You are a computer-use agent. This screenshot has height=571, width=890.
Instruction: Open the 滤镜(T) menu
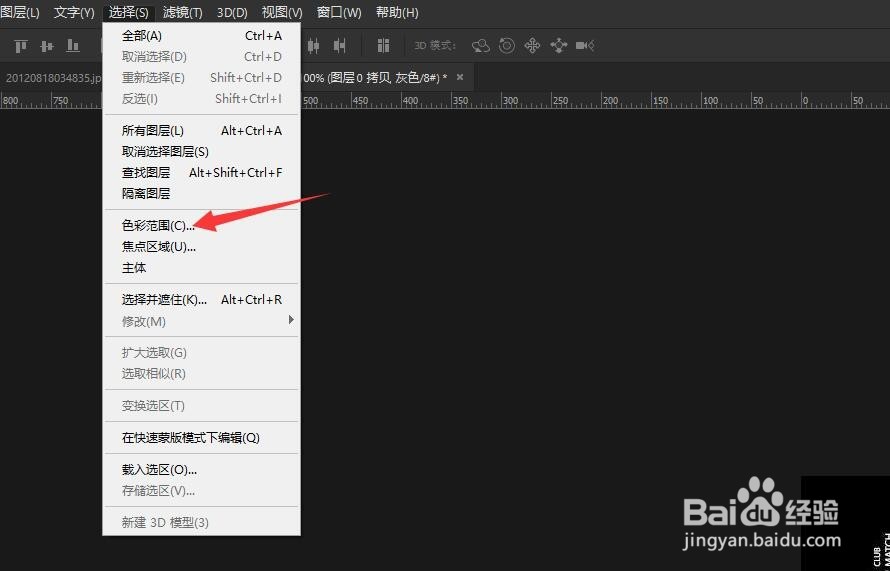click(183, 12)
